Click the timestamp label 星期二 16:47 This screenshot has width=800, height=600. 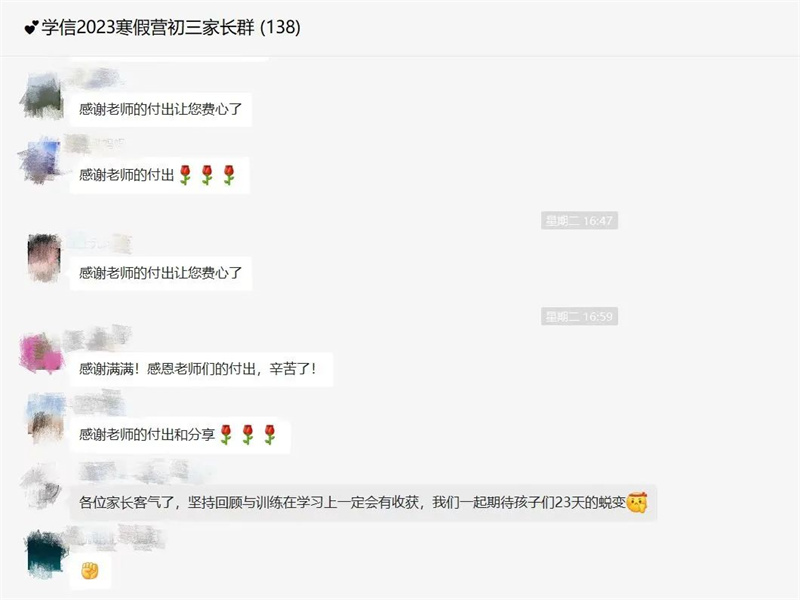[579, 220]
